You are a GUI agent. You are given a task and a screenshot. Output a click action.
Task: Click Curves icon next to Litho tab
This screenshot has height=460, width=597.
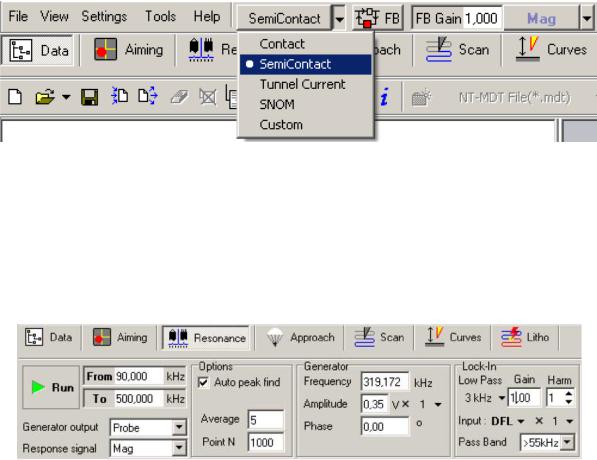pyautogui.click(x=435, y=337)
